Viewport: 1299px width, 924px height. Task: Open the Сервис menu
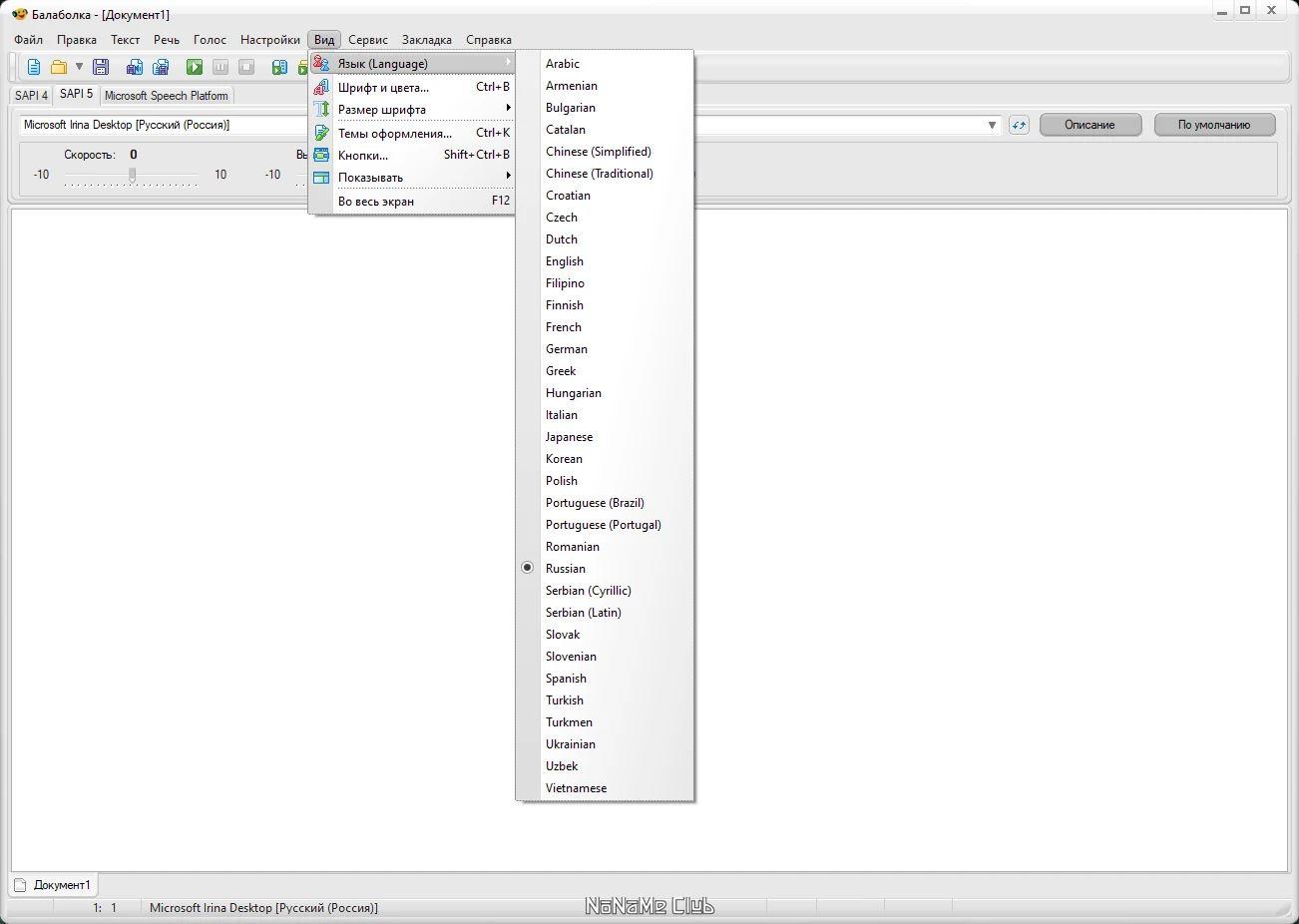(368, 40)
